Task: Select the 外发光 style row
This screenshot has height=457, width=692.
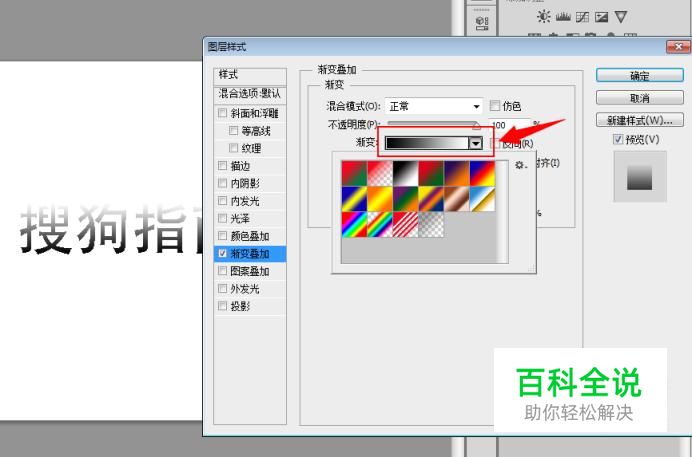Action: click(x=250, y=288)
